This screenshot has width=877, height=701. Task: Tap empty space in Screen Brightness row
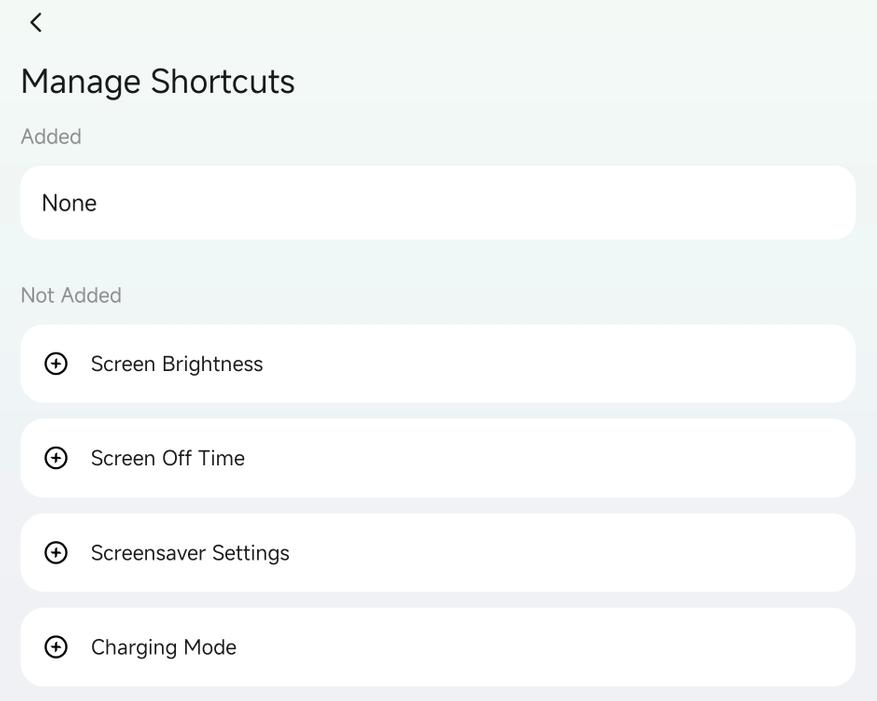[559, 364]
